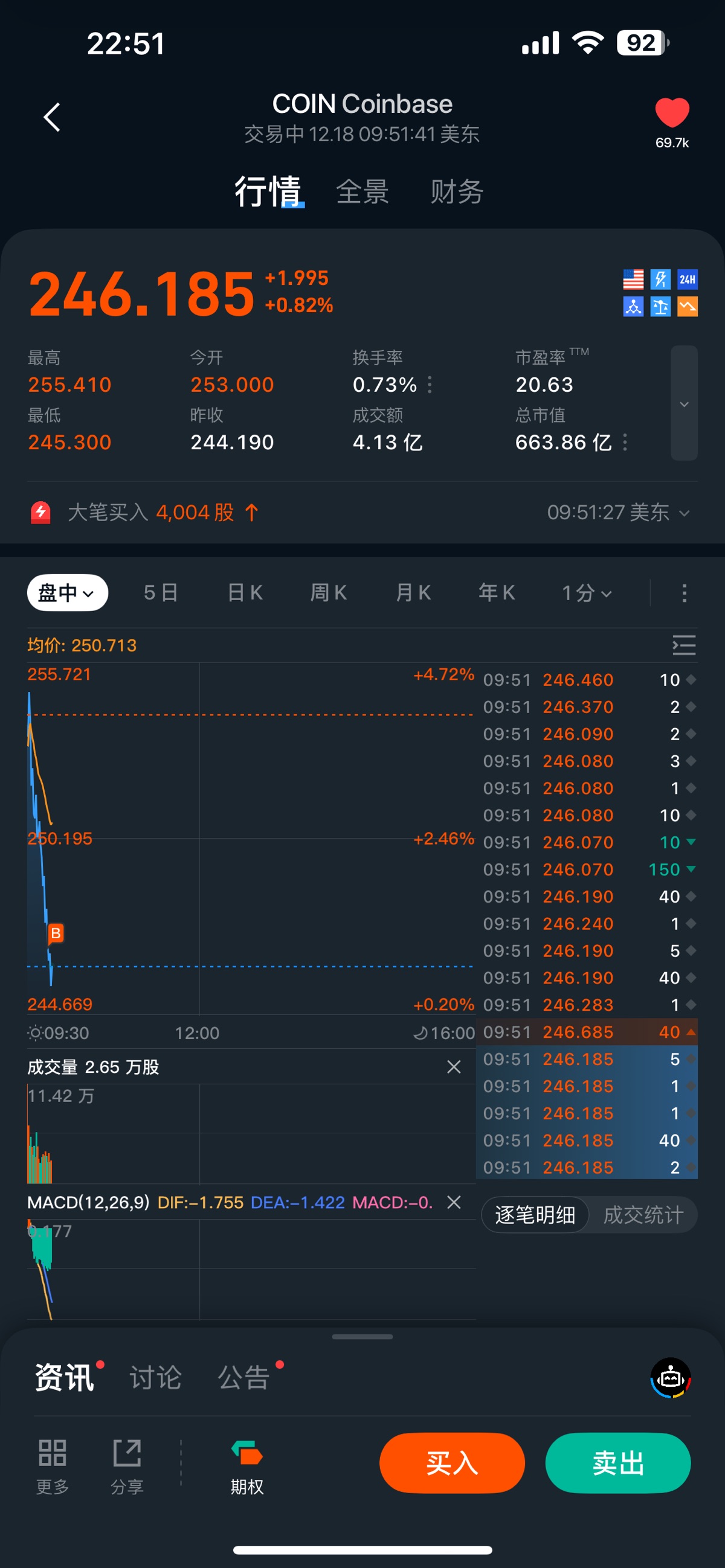Screen dimensions: 725x1568
Task: Switch to 成交统计 view
Action: pos(643,1215)
